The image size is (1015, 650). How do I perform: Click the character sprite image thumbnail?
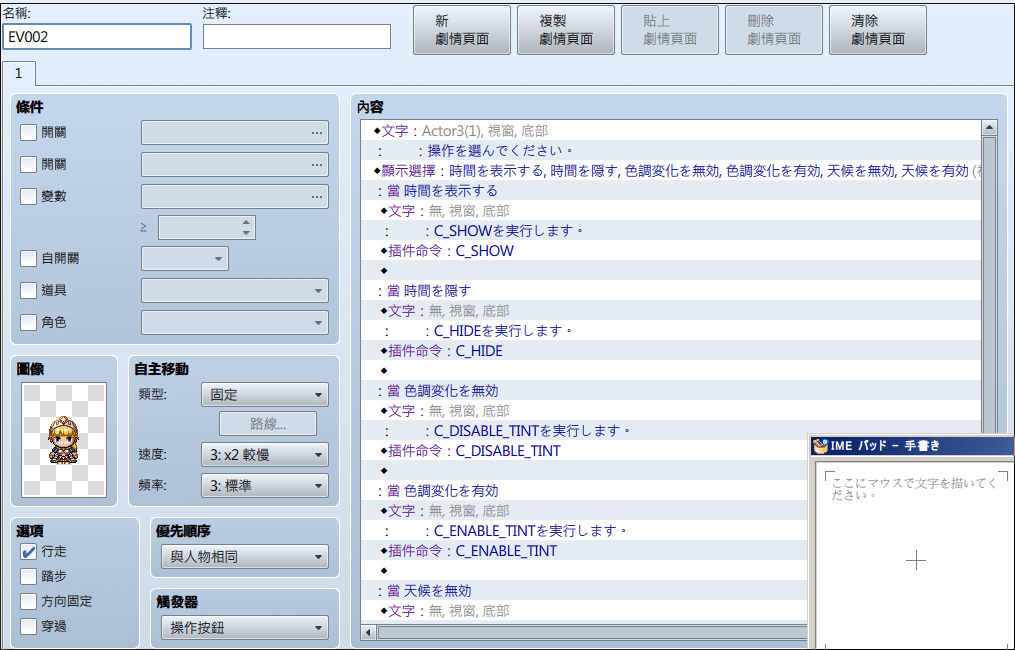tap(64, 440)
